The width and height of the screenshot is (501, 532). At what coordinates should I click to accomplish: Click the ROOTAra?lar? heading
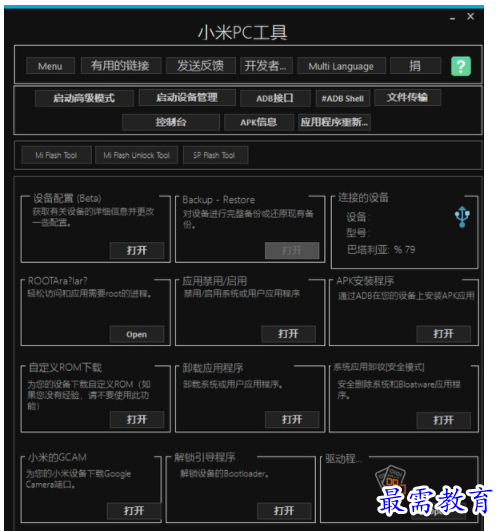click(x=57, y=281)
